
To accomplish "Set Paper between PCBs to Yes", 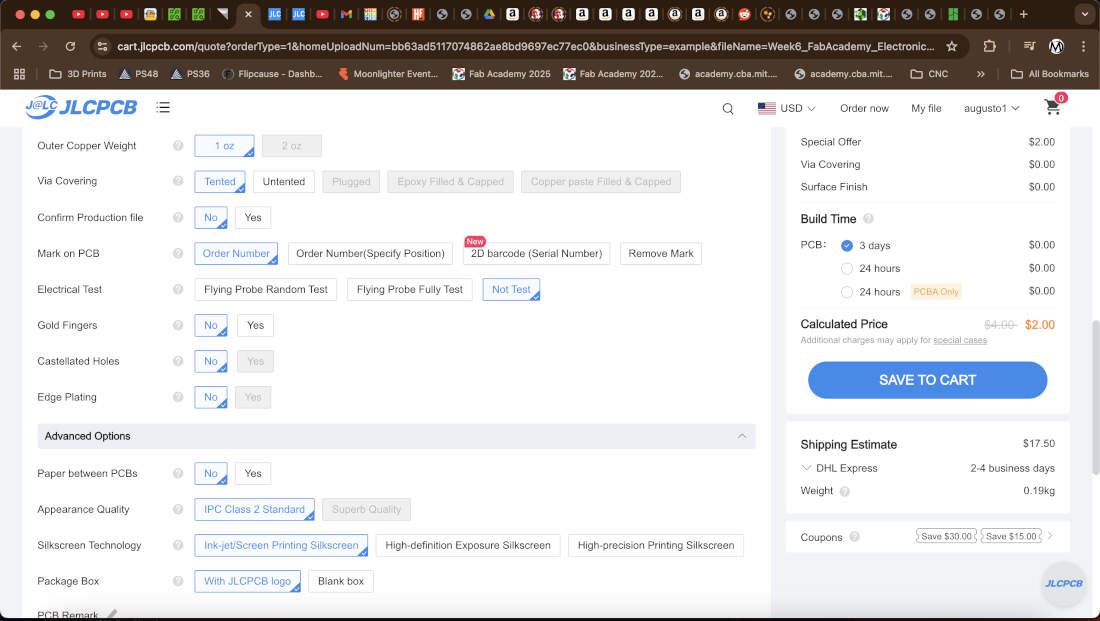I will tap(253, 473).
